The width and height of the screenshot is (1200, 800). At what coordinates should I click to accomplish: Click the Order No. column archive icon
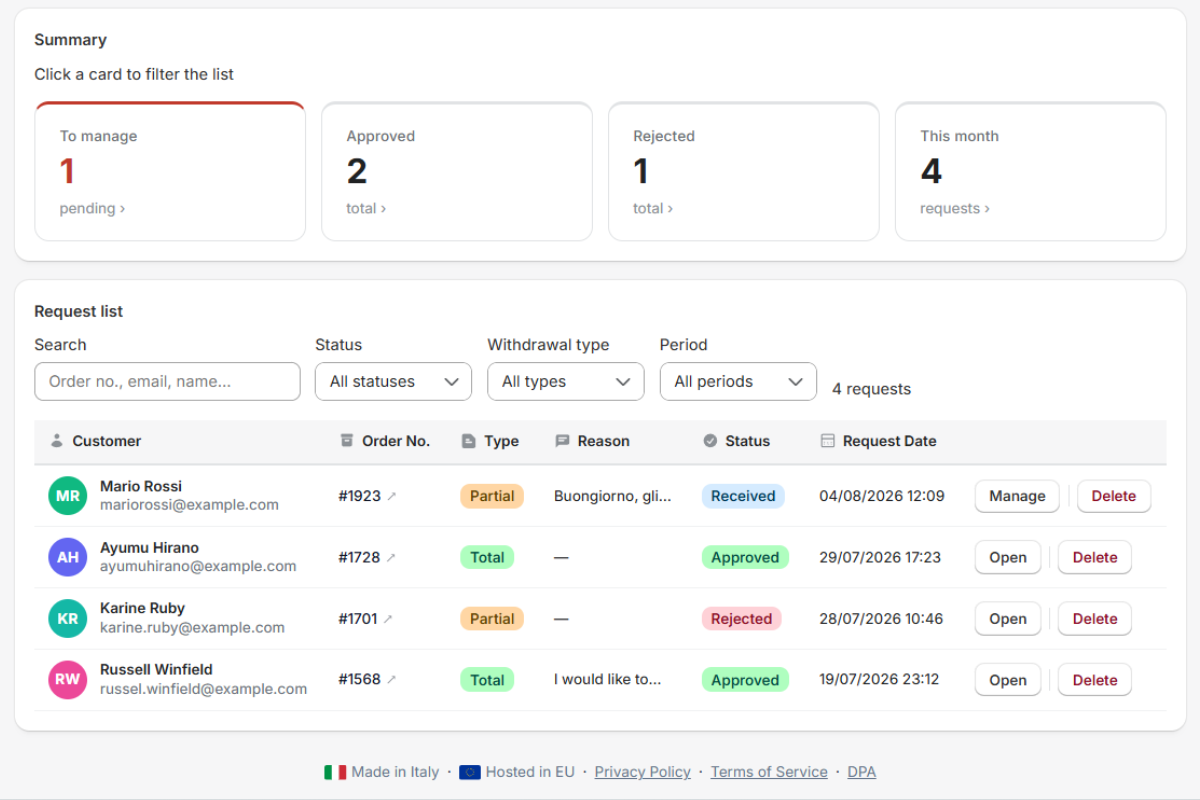point(347,441)
